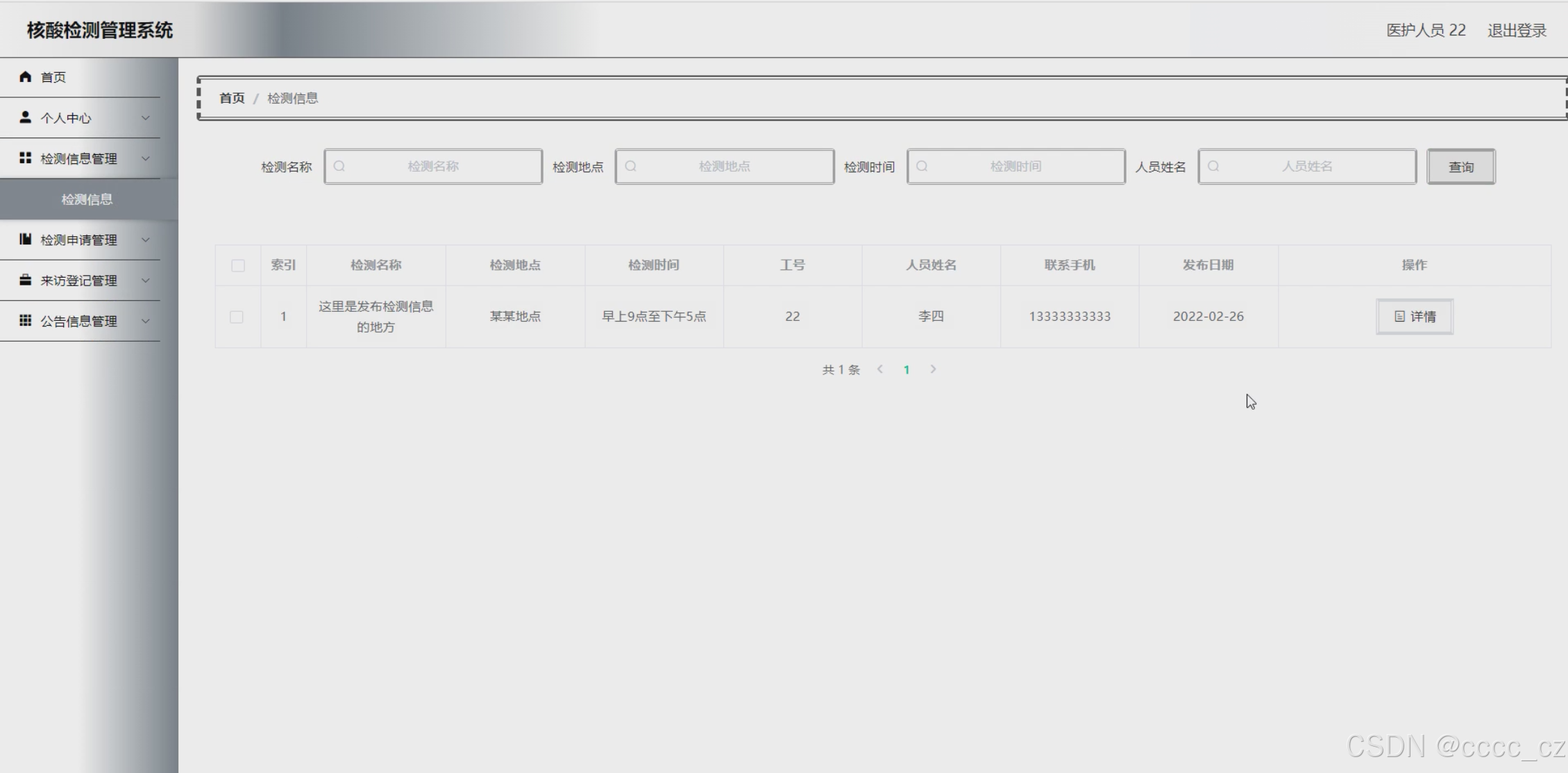This screenshot has height=773, width=1568.
Task: Expand the 检测申请管理 chevron
Action: (x=146, y=240)
